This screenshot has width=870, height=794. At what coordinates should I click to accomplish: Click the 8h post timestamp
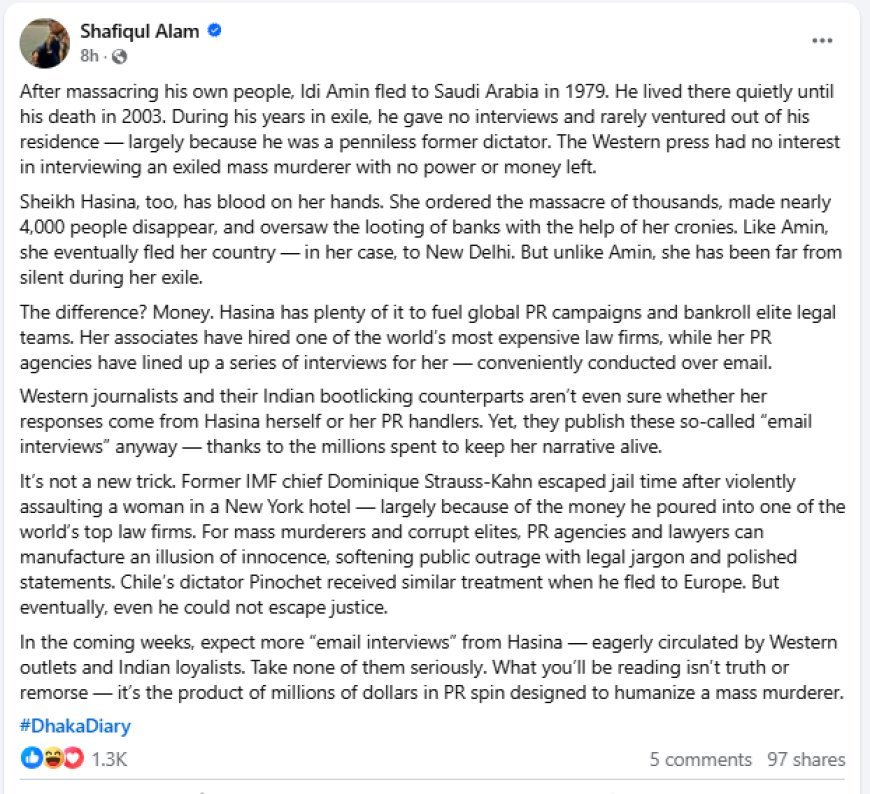pos(89,55)
